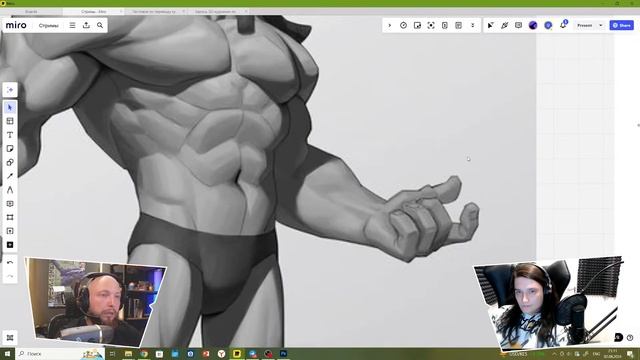Select the Text tool
640x360 pixels.
(x=10, y=135)
